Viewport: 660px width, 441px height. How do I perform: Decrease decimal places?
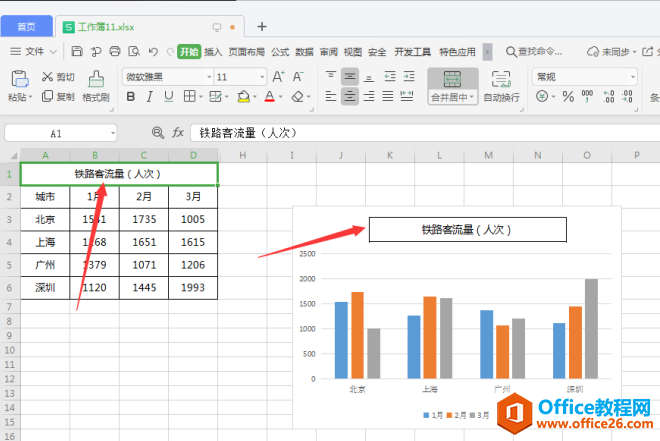627,97
